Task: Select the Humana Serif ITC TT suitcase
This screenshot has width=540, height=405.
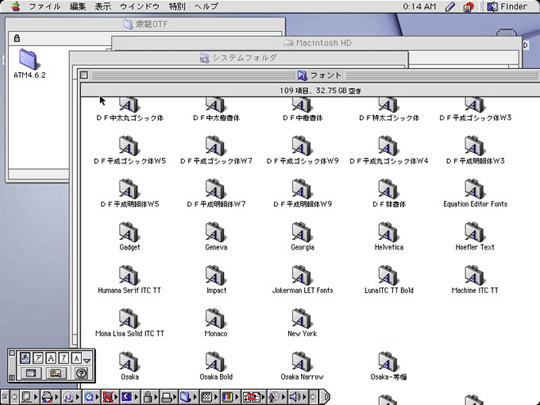Action: (129, 275)
